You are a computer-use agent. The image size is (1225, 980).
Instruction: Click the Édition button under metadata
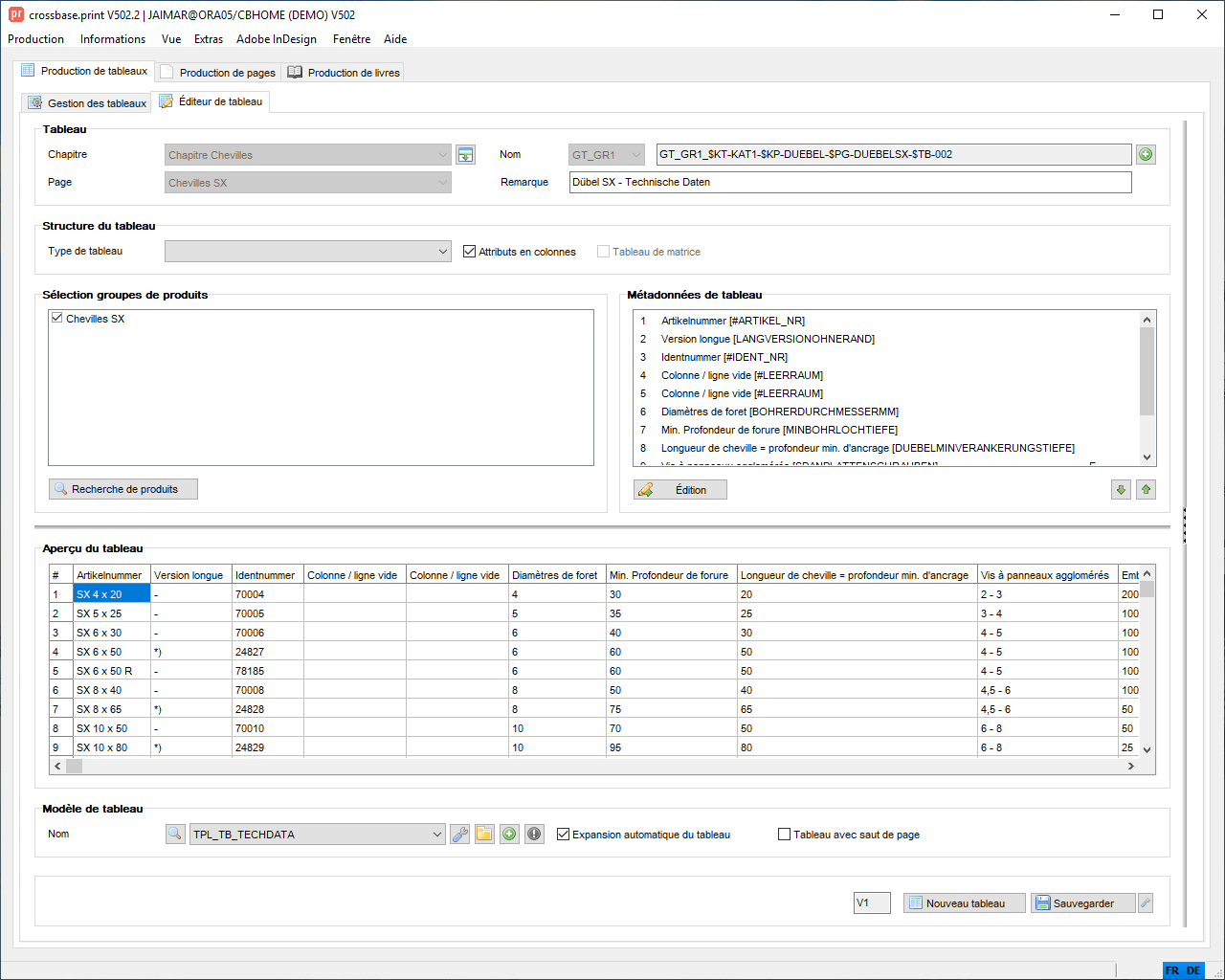[x=680, y=490]
